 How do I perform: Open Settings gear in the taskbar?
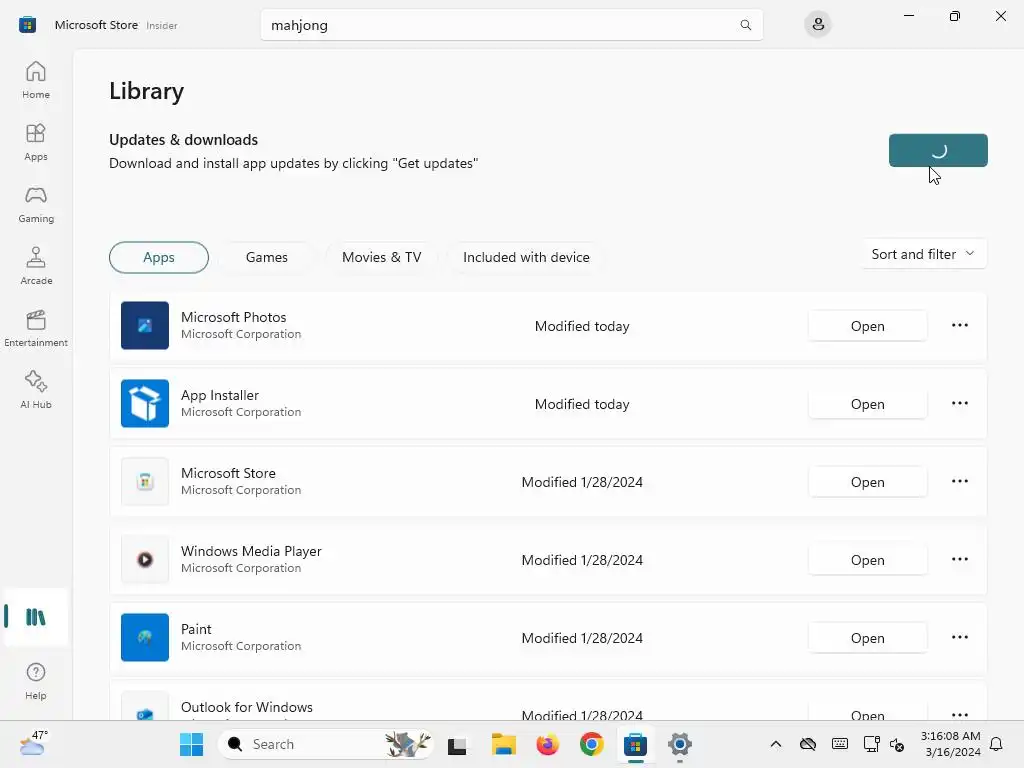click(x=679, y=744)
